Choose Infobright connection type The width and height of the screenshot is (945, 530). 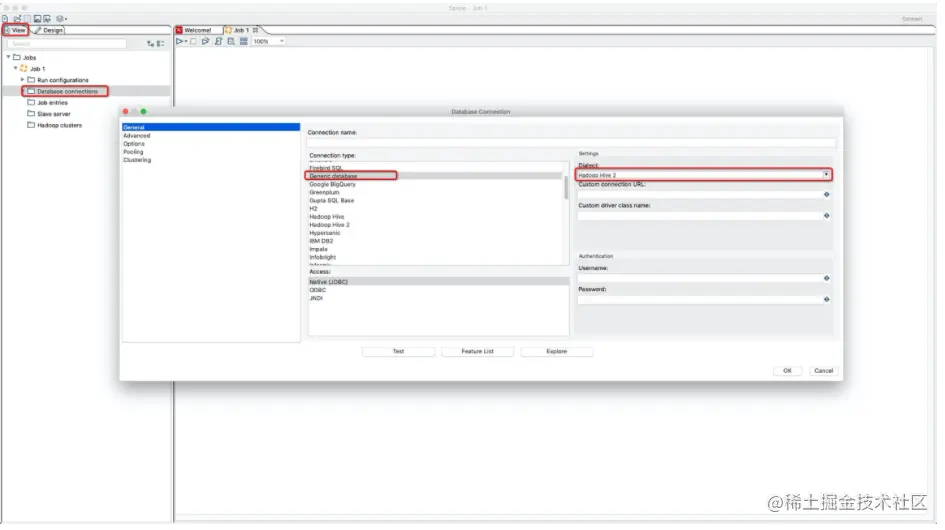tap(323, 257)
